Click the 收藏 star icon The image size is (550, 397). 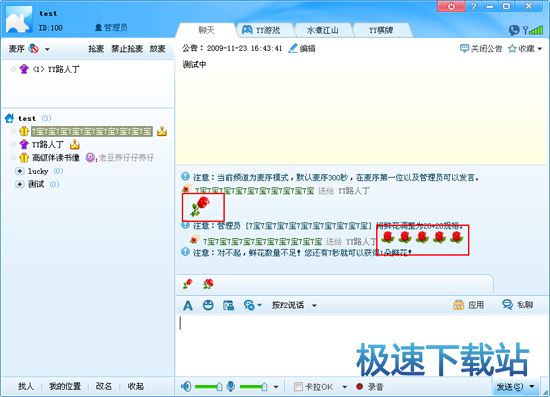(x=512, y=48)
